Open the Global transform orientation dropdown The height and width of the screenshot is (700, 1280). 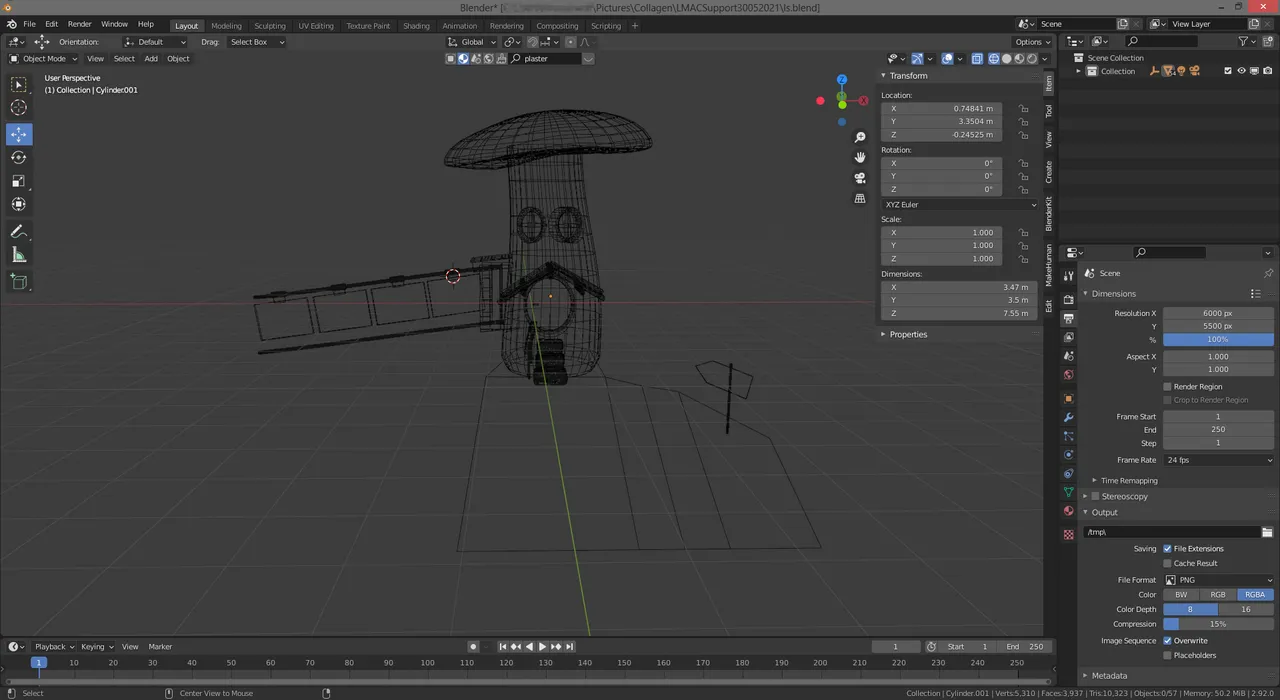(x=472, y=42)
